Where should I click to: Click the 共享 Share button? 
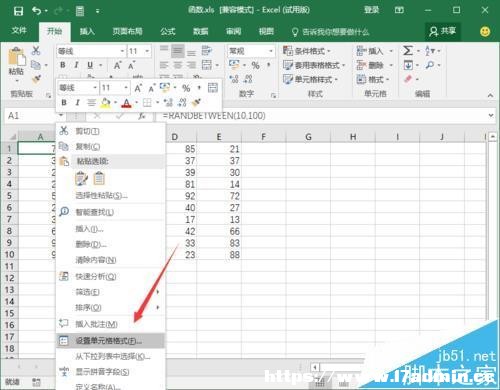coord(443,32)
